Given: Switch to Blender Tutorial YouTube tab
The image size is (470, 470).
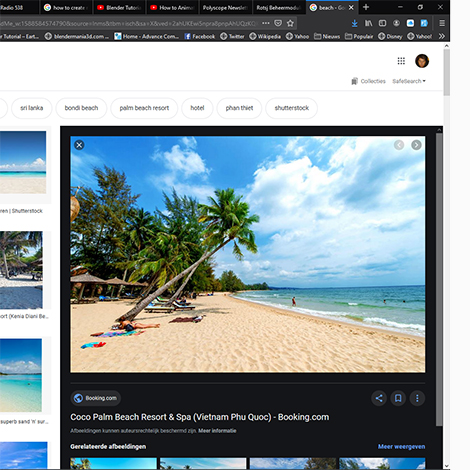Looking at the screenshot, I should pos(120,7).
